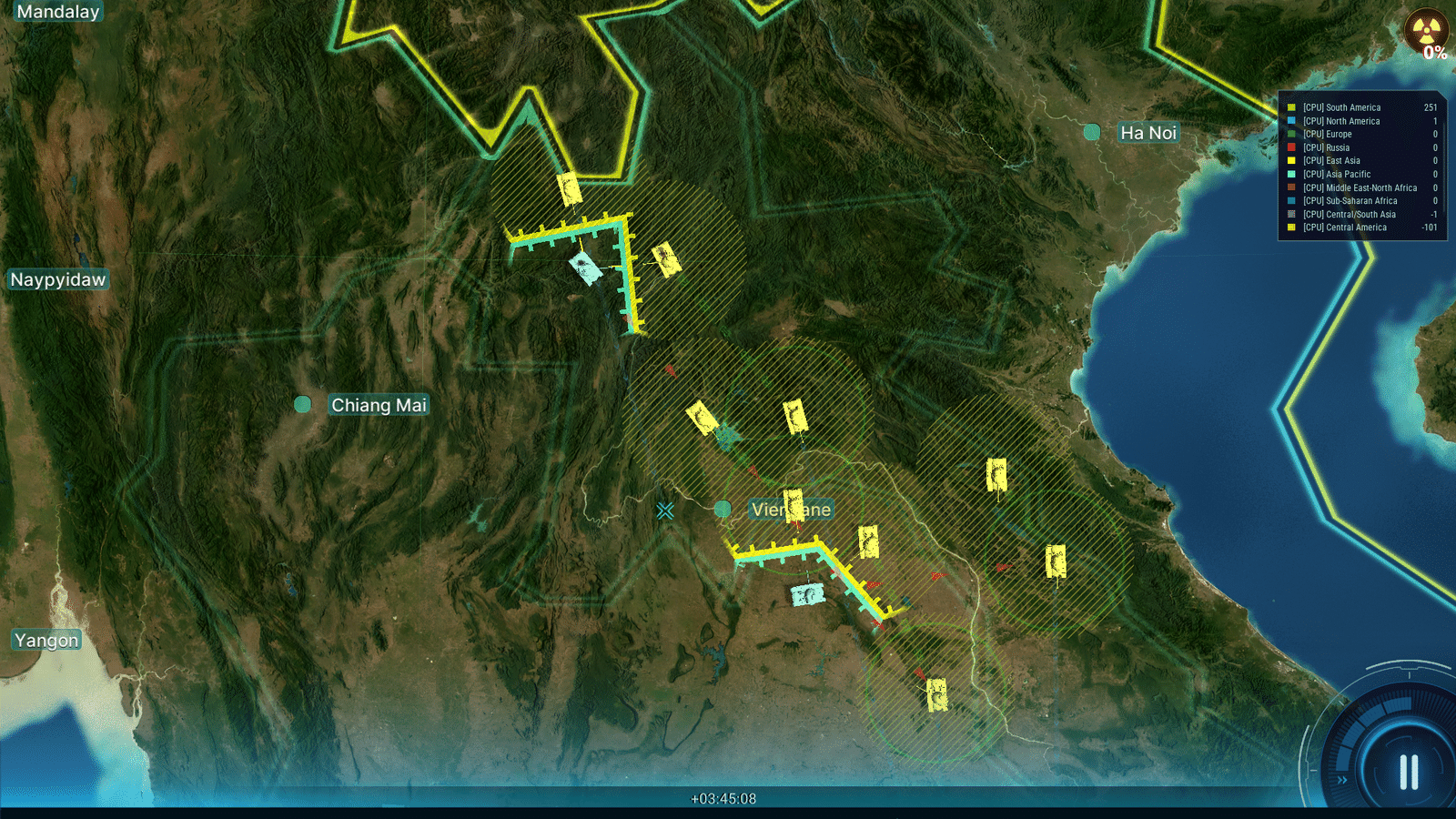Viewport: 1456px width, 819px height.
Task: Click the Vientiane city dot
Action: click(x=723, y=509)
